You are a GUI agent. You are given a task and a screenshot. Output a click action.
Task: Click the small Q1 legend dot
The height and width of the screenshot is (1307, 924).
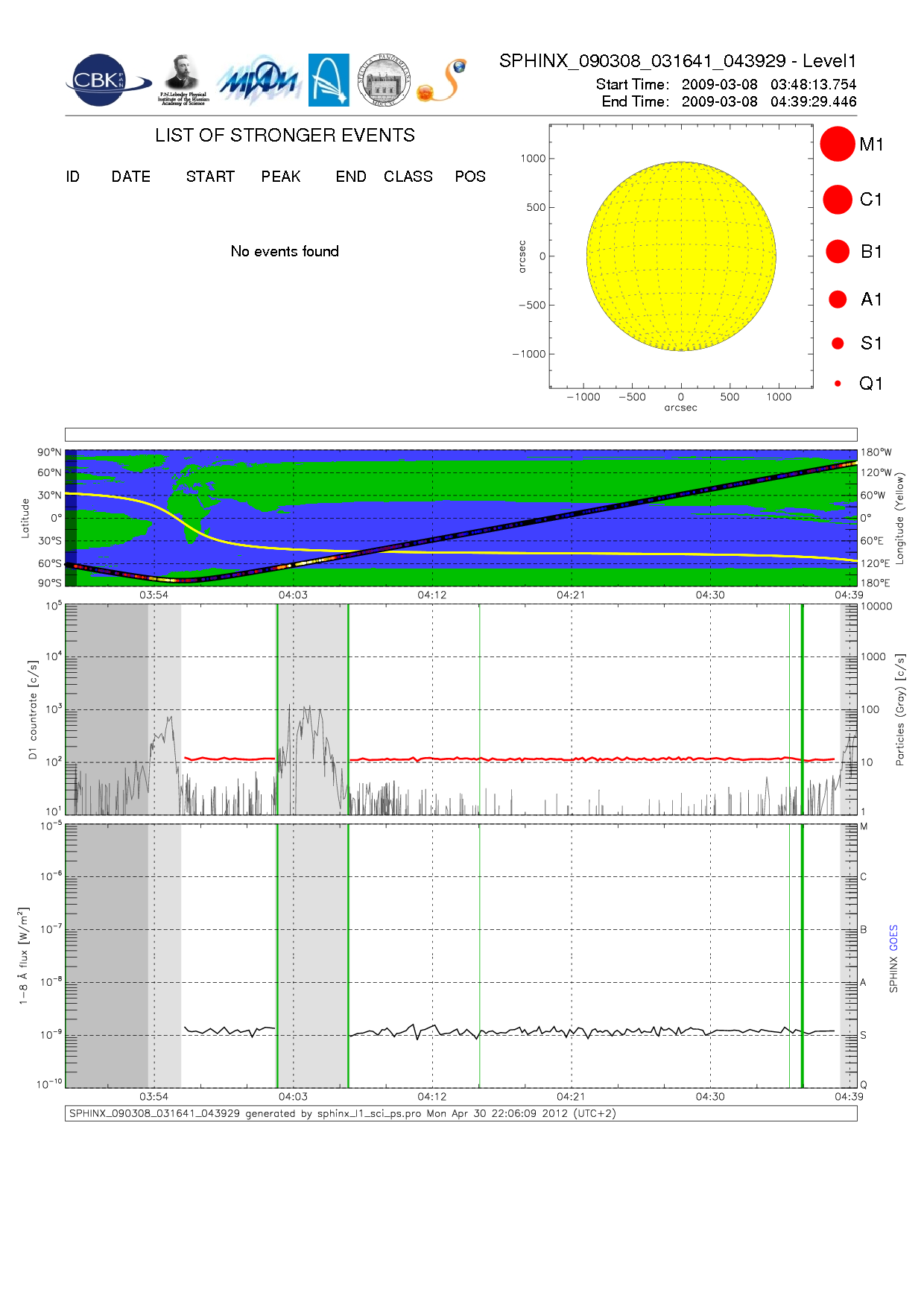pos(838,384)
